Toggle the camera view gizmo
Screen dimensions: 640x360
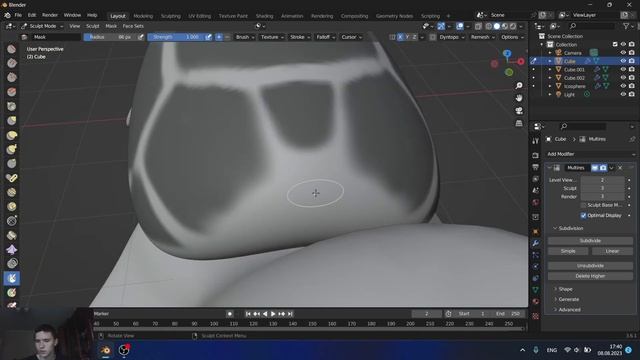coord(519,111)
